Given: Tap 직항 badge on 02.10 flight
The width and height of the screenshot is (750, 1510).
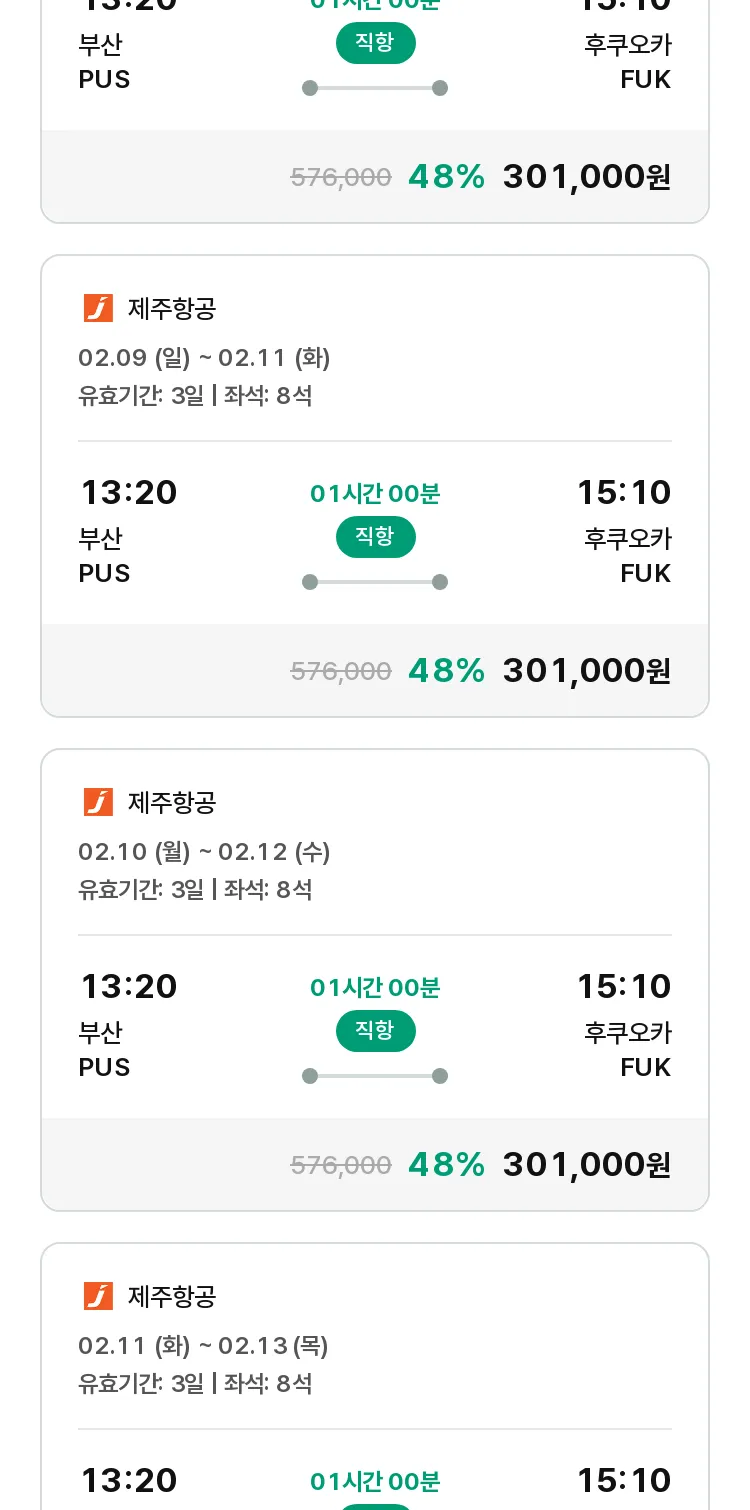Looking at the screenshot, I should pos(375,1031).
